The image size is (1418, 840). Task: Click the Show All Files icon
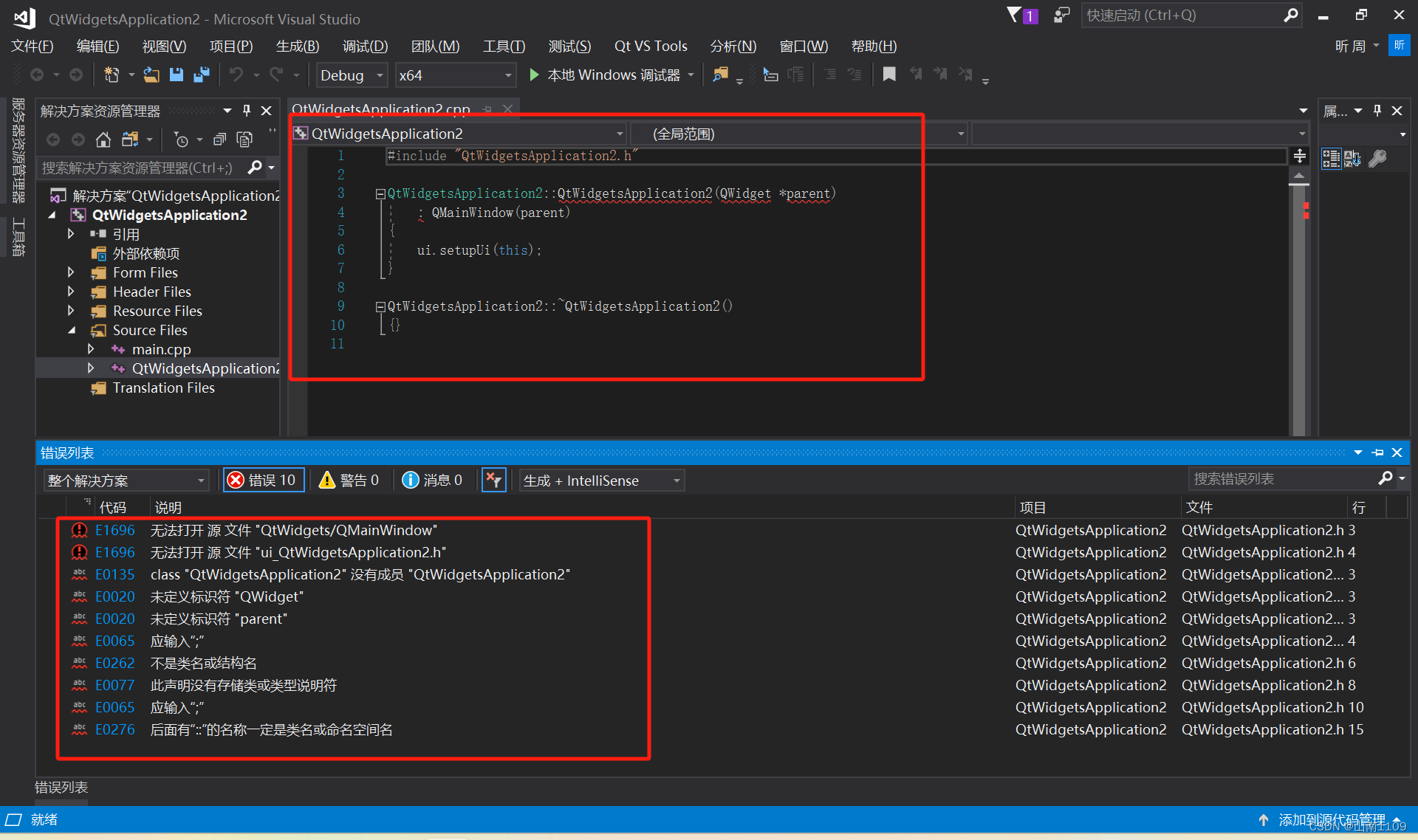[244, 140]
